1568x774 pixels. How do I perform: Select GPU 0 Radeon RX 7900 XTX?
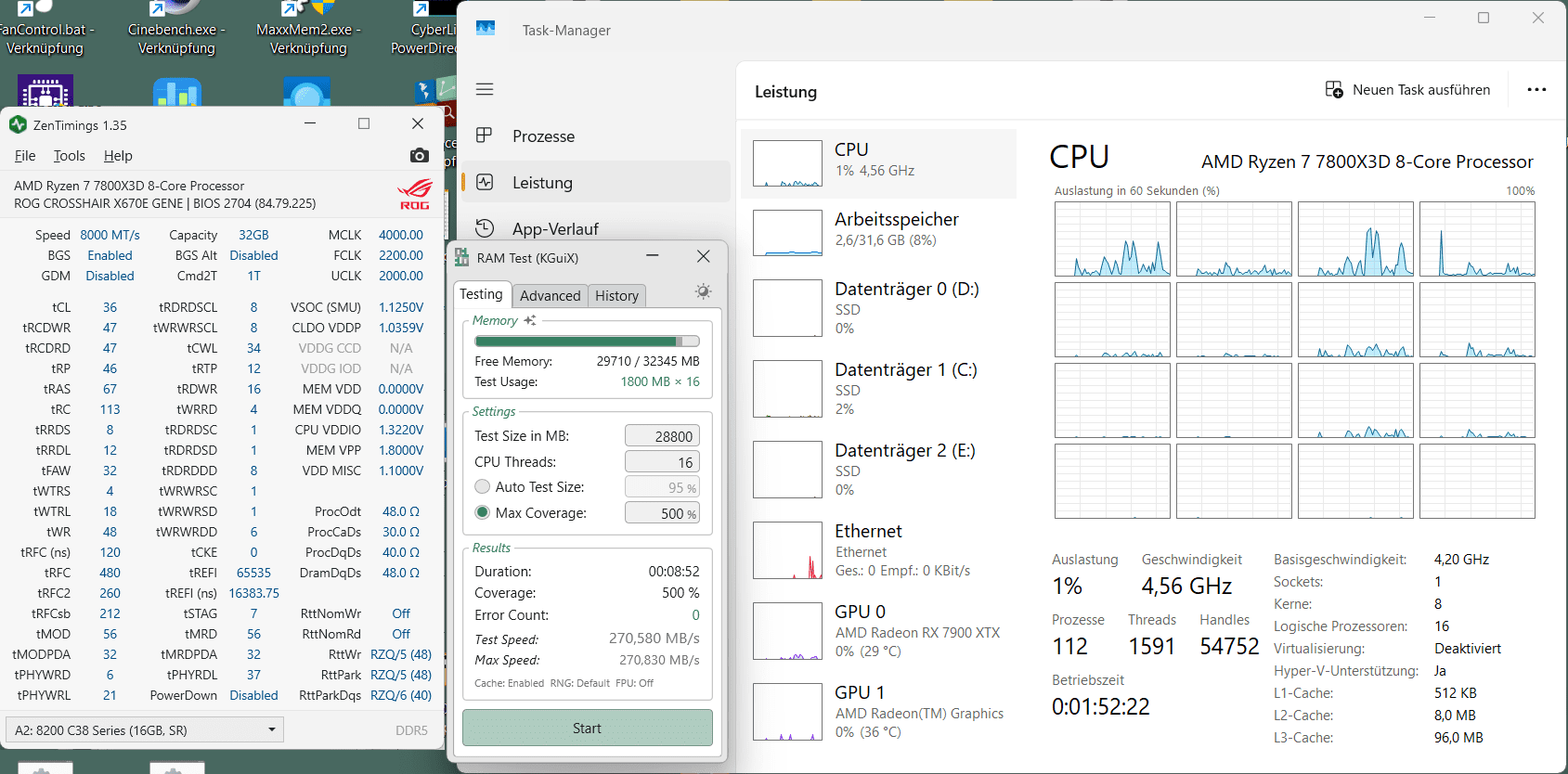pyautogui.click(x=878, y=631)
